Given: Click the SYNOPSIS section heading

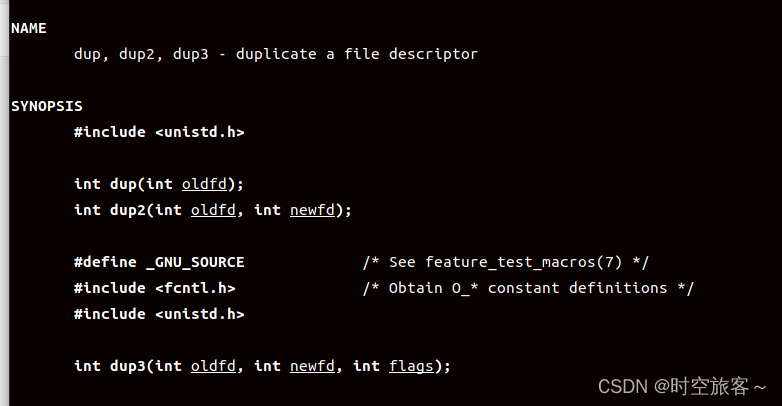Looking at the screenshot, I should [46, 106].
